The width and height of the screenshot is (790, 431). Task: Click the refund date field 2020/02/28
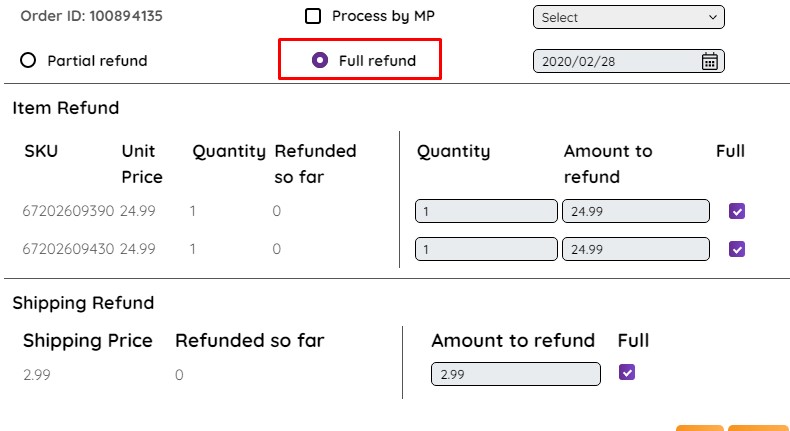629,61
